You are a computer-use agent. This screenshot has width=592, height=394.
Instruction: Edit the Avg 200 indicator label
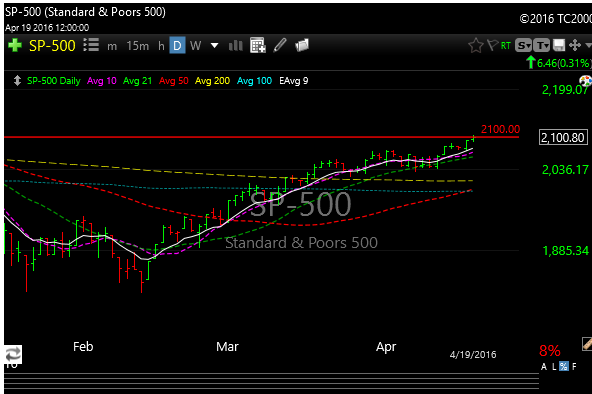[212, 81]
